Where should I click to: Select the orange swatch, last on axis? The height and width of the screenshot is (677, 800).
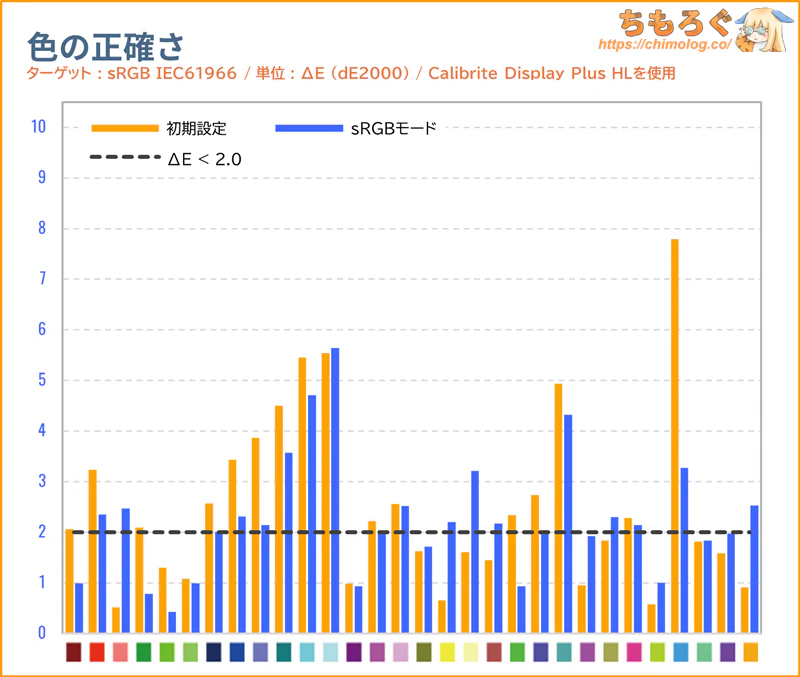coord(750,652)
